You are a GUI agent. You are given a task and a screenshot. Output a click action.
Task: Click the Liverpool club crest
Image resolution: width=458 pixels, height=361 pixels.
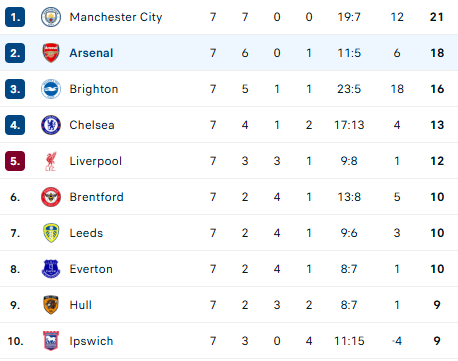[x=51, y=161]
